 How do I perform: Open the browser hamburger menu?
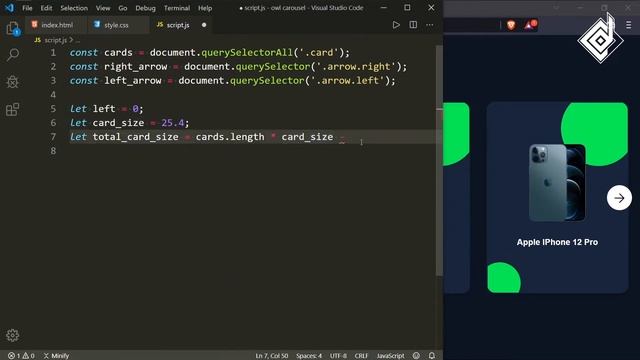tap(629, 25)
